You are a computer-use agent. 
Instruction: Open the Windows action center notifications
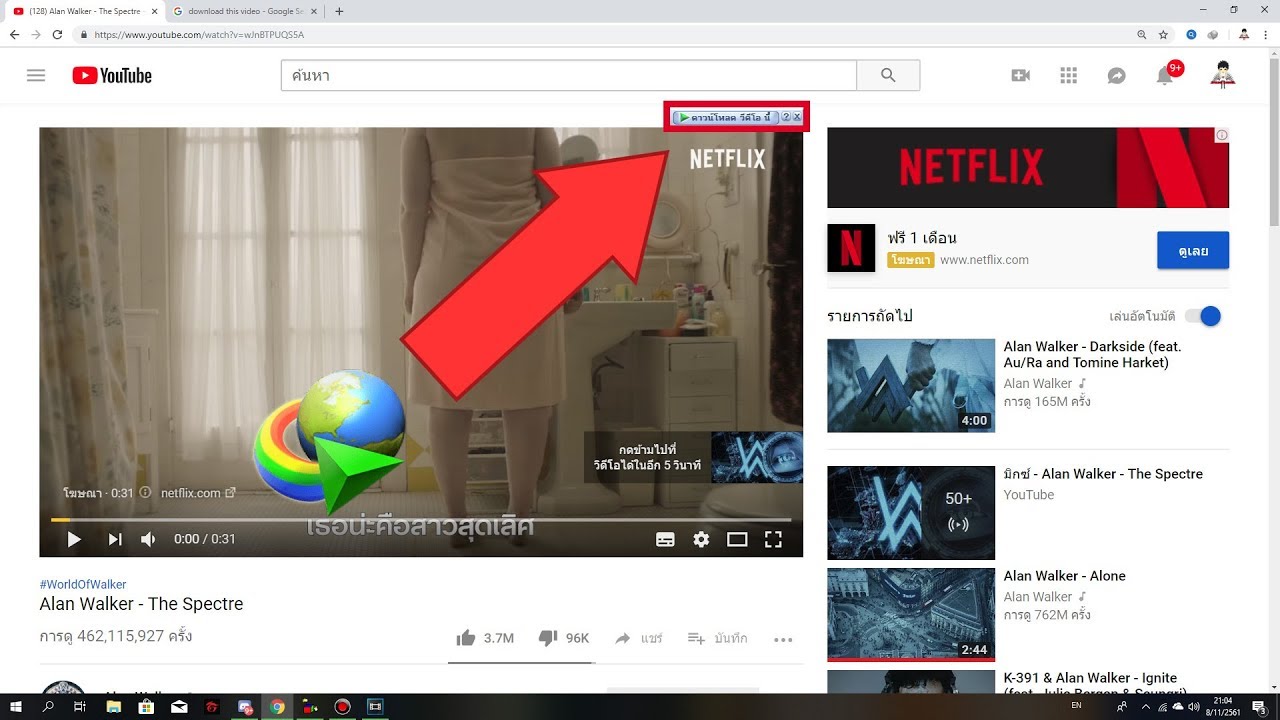[x=1259, y=707]
